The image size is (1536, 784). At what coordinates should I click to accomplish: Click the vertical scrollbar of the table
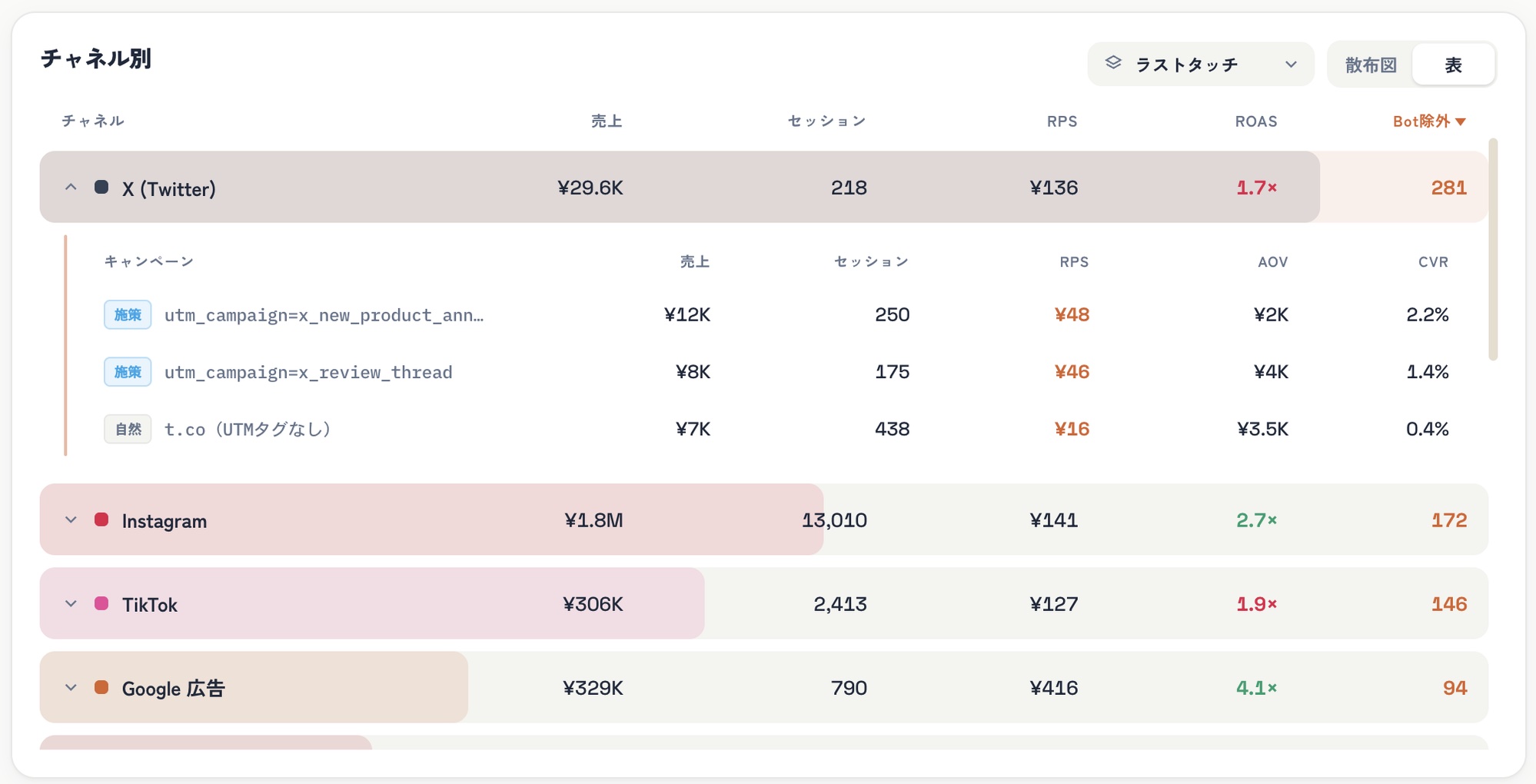(1493, 250)
